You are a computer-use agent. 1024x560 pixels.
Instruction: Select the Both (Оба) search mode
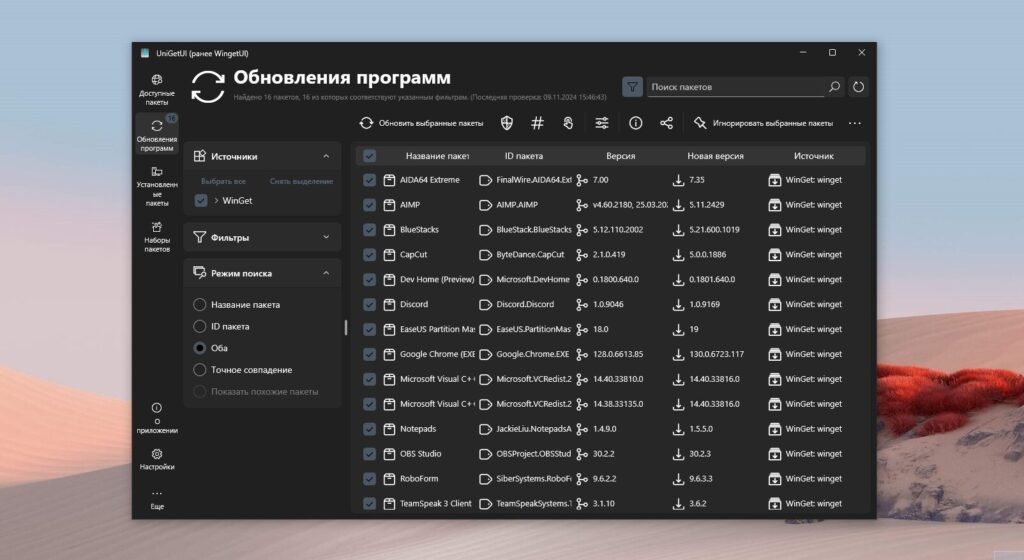pos(211,348)
